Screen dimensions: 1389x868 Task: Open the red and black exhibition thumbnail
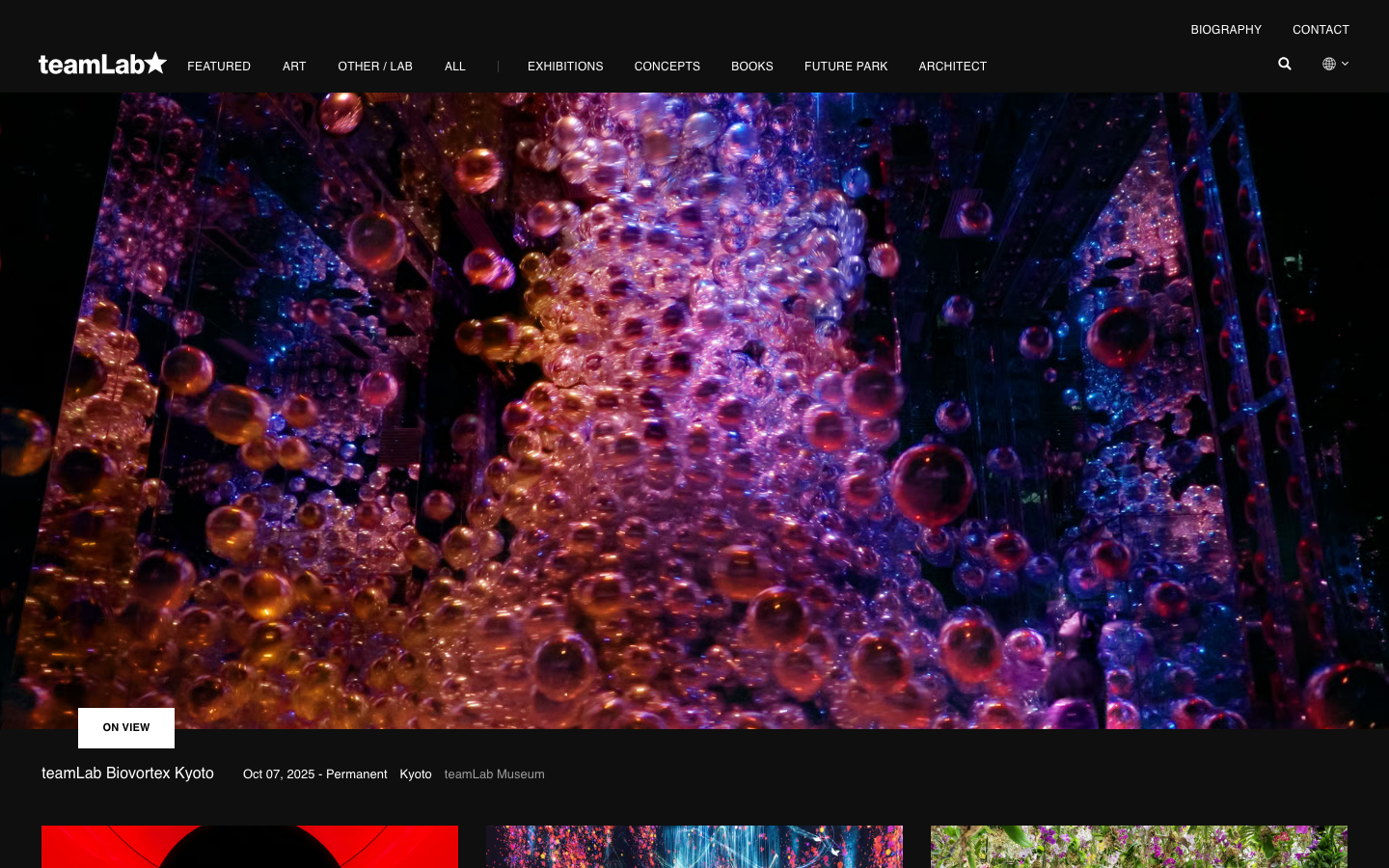click(x=250, y=847)
